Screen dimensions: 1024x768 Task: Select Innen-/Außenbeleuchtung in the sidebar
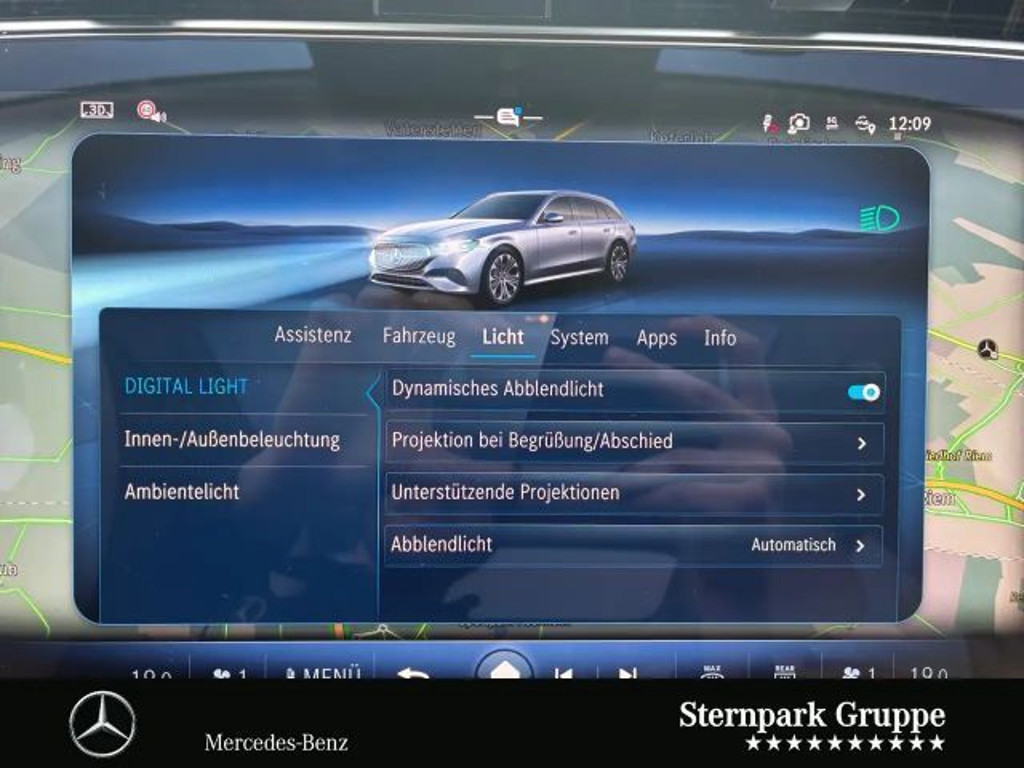(x=232, y=440)
